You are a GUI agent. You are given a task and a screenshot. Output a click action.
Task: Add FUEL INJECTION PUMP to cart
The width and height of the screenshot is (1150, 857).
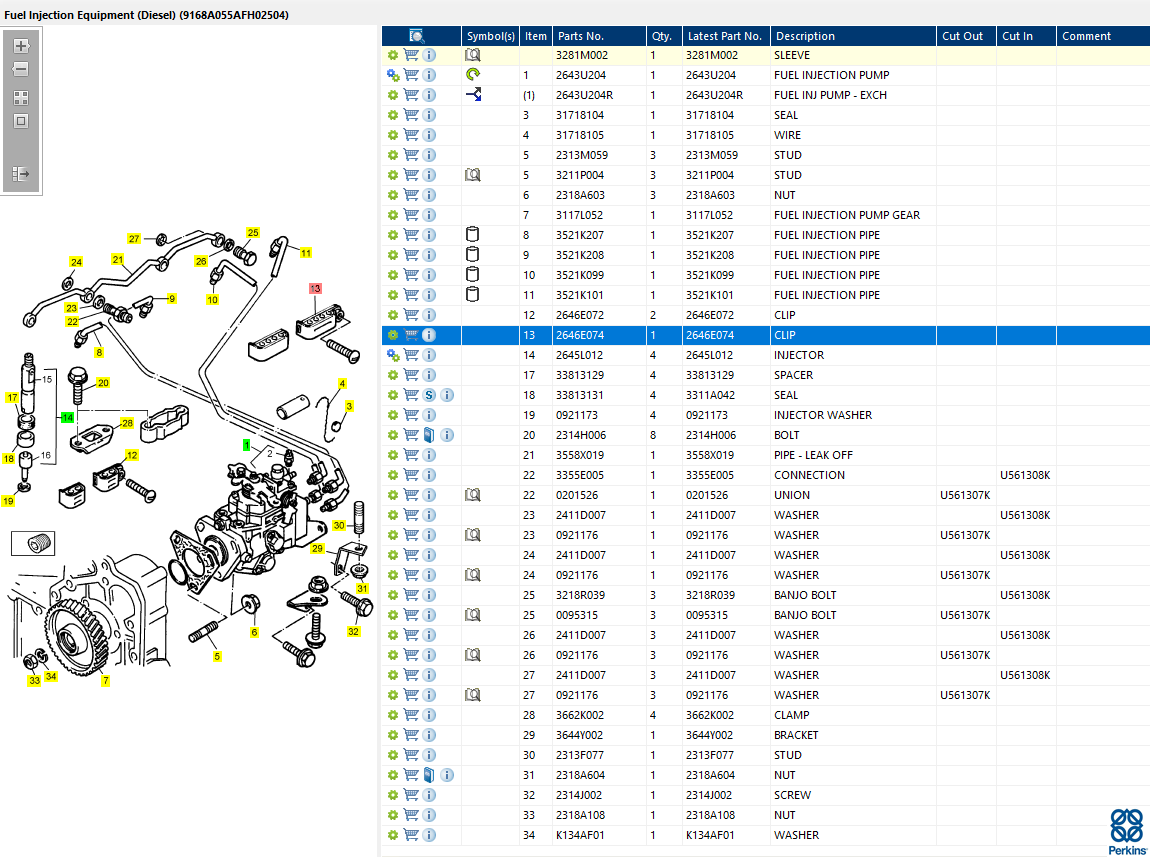coord(411,75)
